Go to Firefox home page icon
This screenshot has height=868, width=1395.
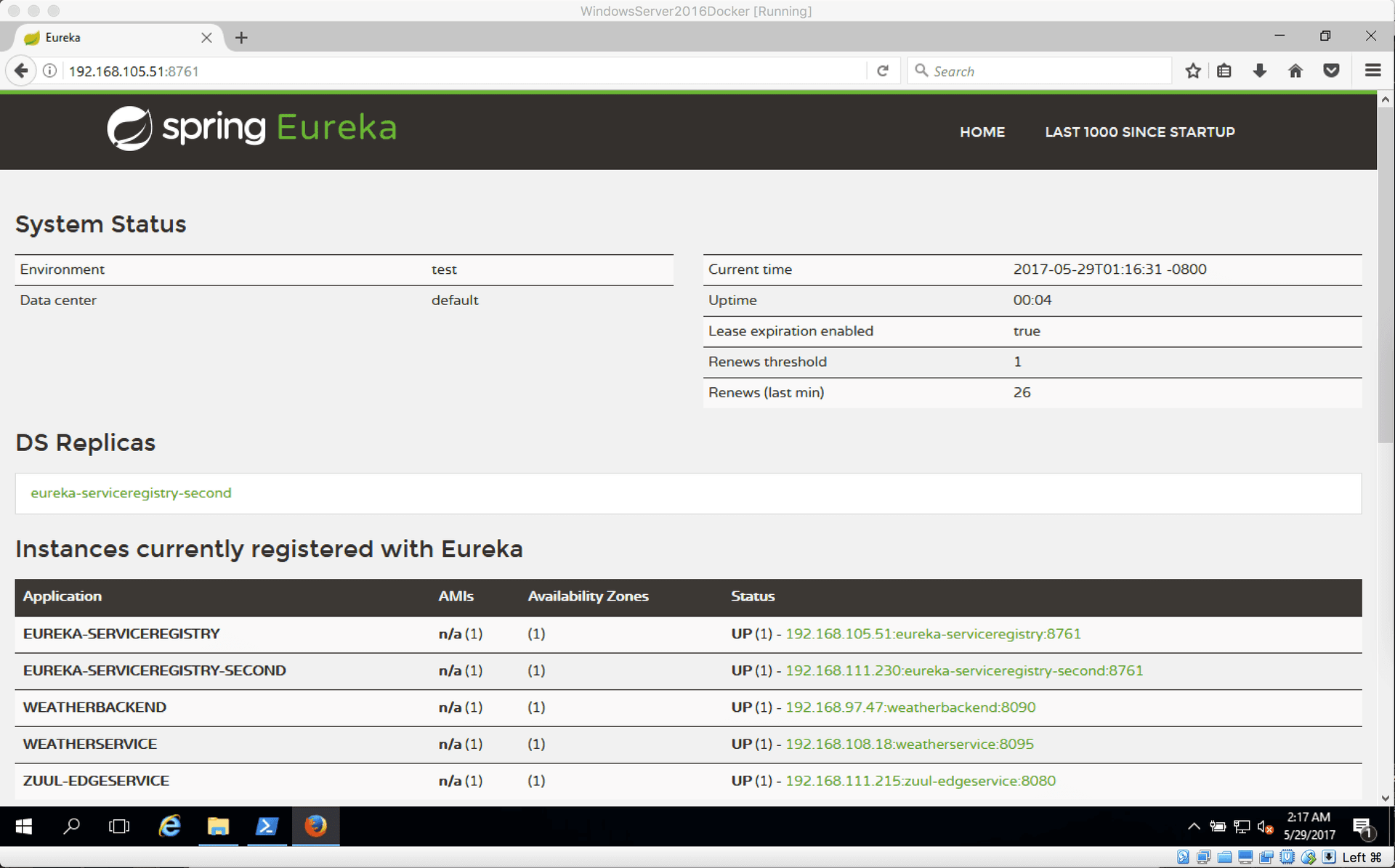(x=1295, y=71)
